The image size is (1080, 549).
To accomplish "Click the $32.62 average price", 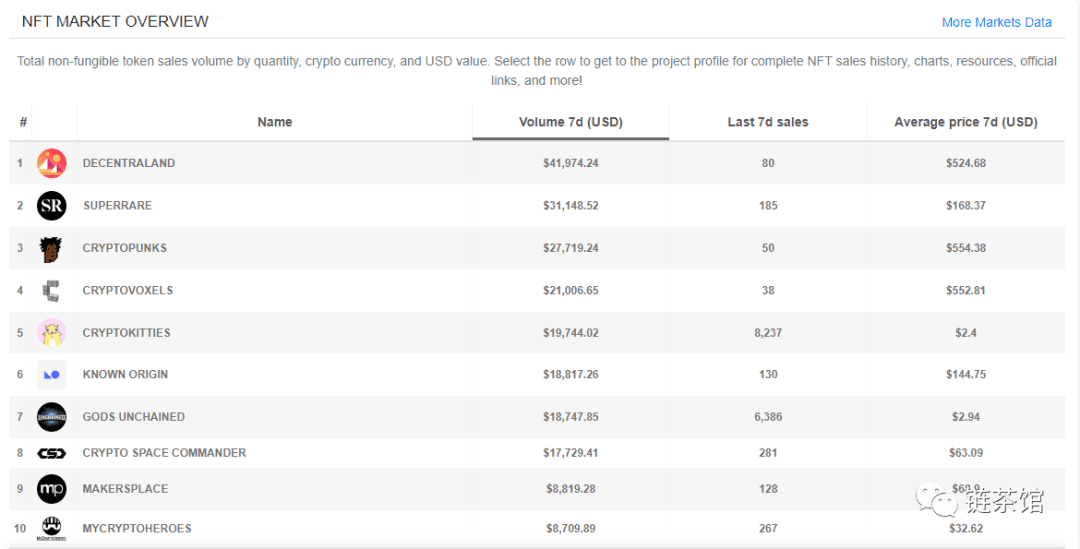I will click(966, 528).
